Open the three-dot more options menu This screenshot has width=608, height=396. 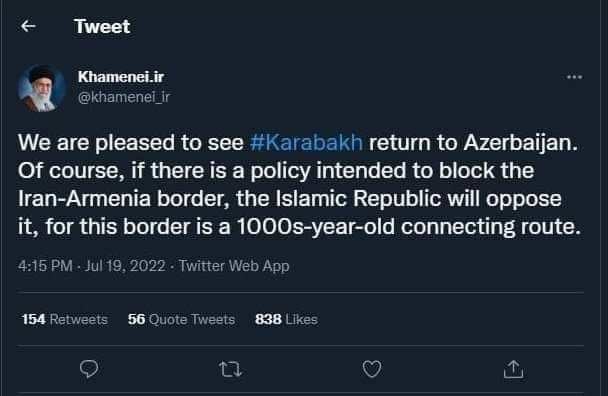click(x=574, y=77)
